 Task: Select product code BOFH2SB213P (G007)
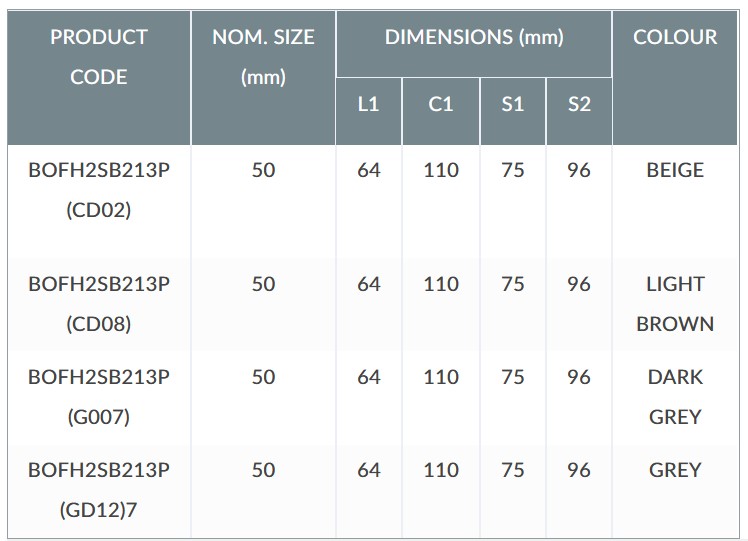point(99,397)
